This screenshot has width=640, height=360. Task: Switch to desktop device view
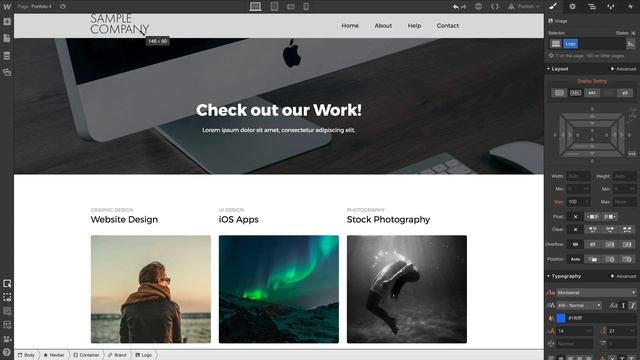256,7
